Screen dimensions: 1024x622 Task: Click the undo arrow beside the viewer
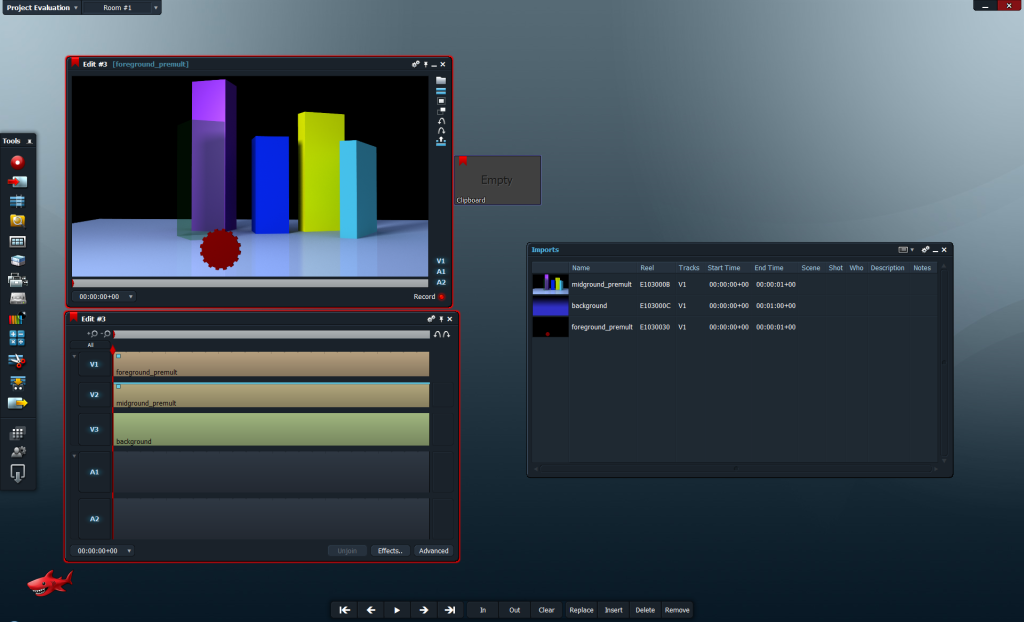pyautogui.click(x=441, y=121)
